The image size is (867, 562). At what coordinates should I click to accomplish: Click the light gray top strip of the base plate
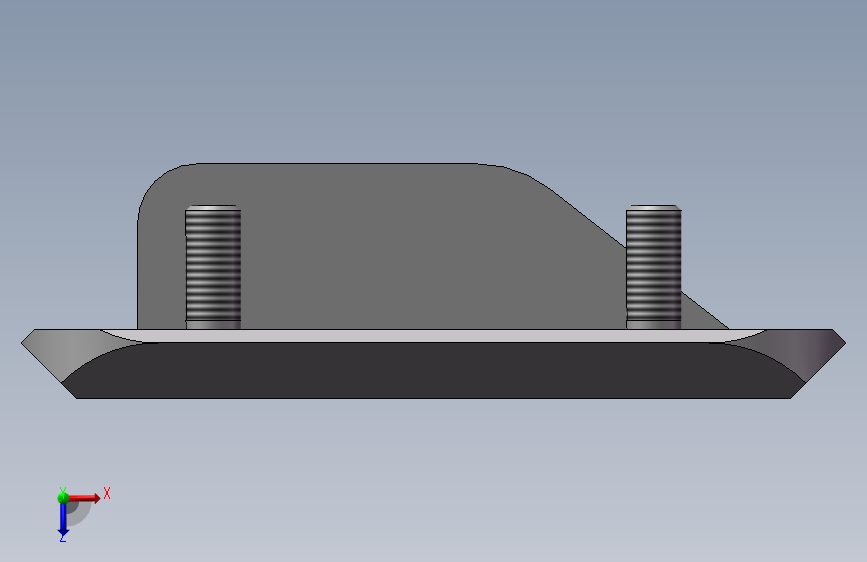tap(434, 335)
